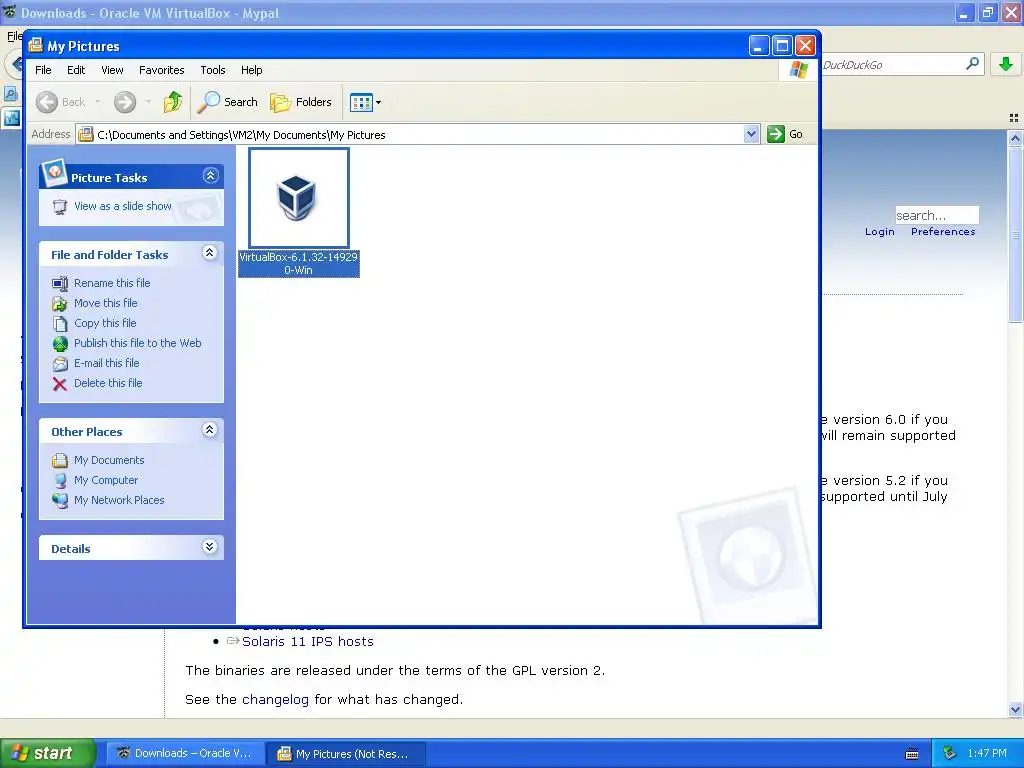Click the My Network Places icon
Image resolution: width=1024 pixels, height=768 pixels.
pos(59,500)
